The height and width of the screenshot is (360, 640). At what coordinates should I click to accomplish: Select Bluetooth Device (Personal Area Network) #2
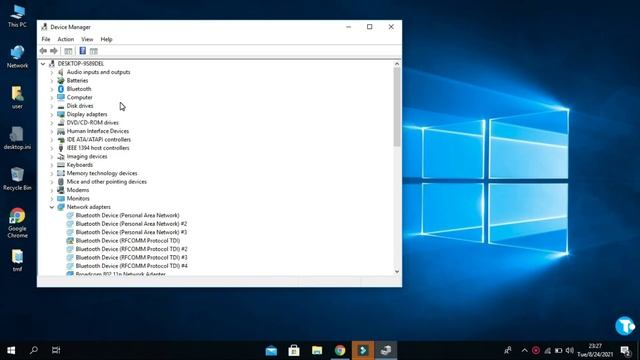pos(131,224)
